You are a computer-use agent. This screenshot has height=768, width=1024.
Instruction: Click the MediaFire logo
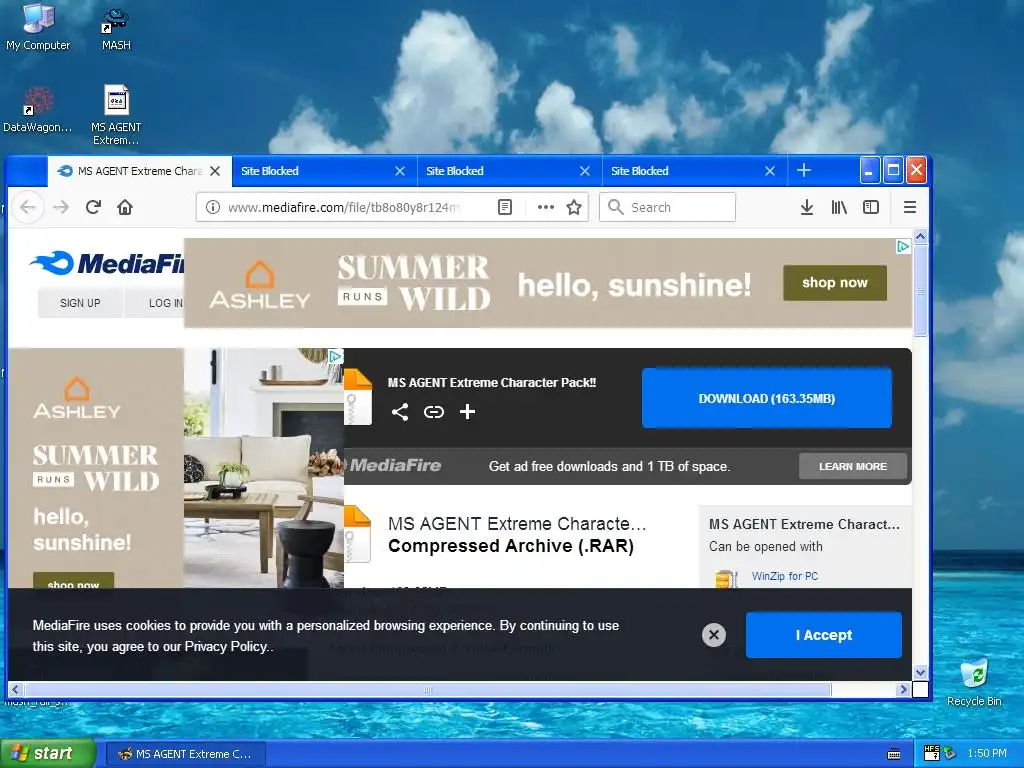coord(108,263)
